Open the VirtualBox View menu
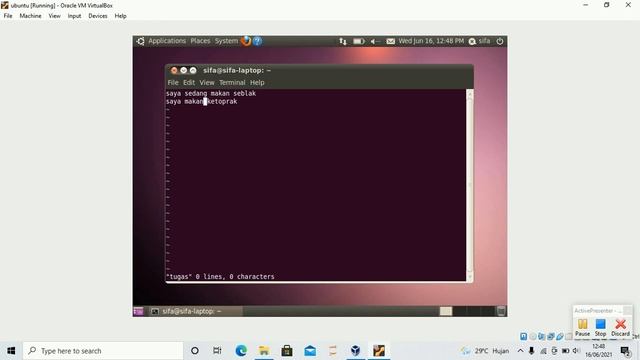Screen dimensions: 640x360 [x=54, y=16]
